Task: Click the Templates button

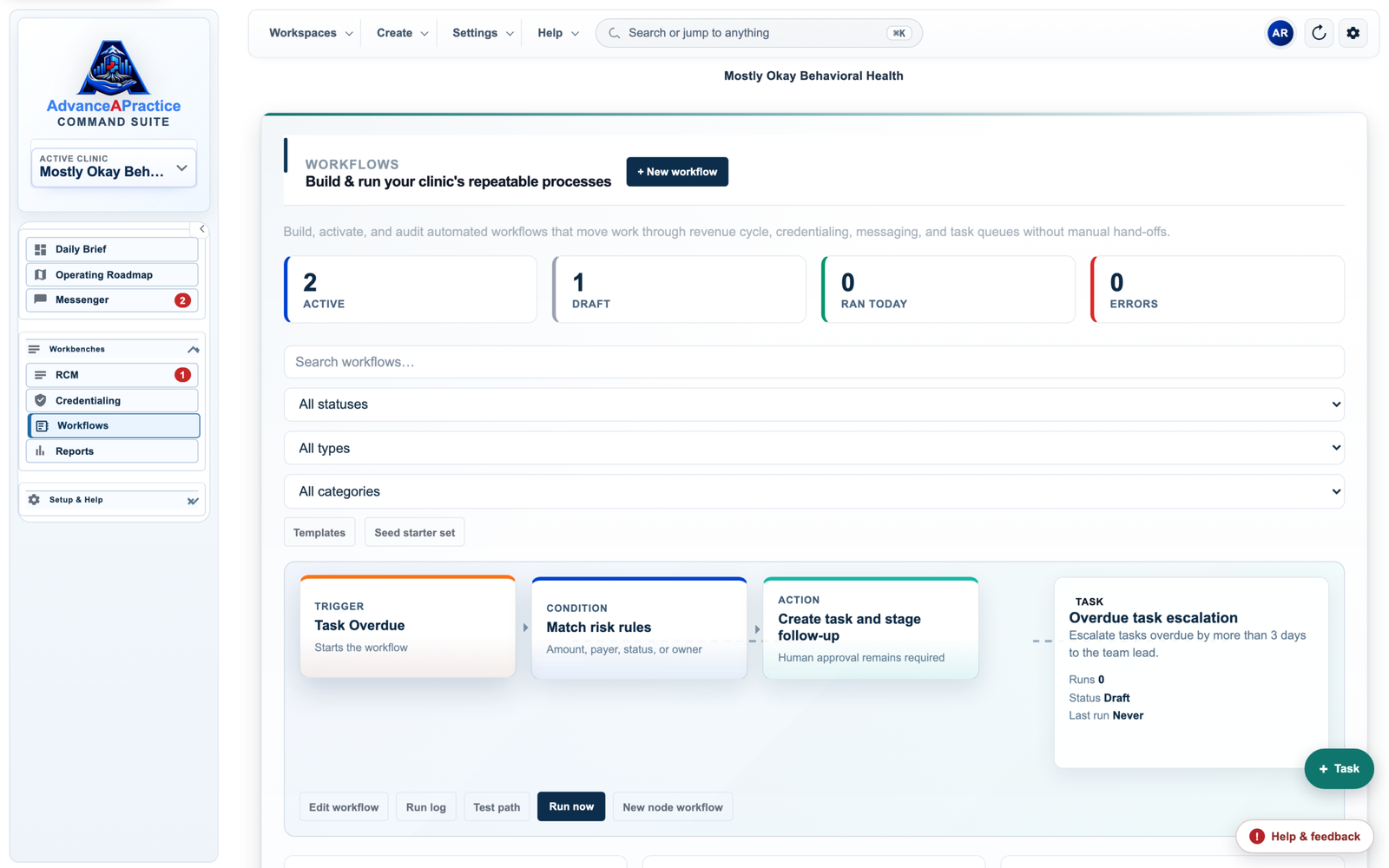Action: 319,532
